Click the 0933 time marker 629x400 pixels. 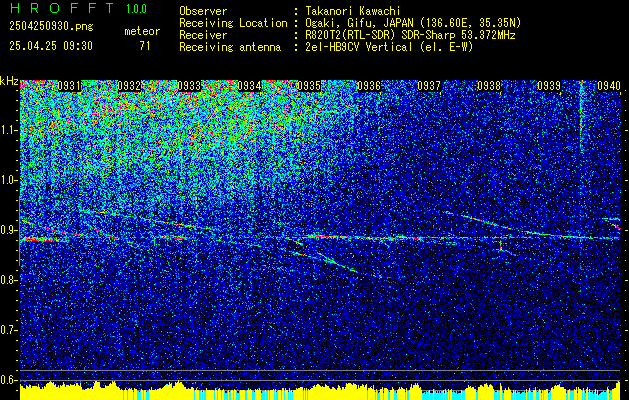(189, 86)
